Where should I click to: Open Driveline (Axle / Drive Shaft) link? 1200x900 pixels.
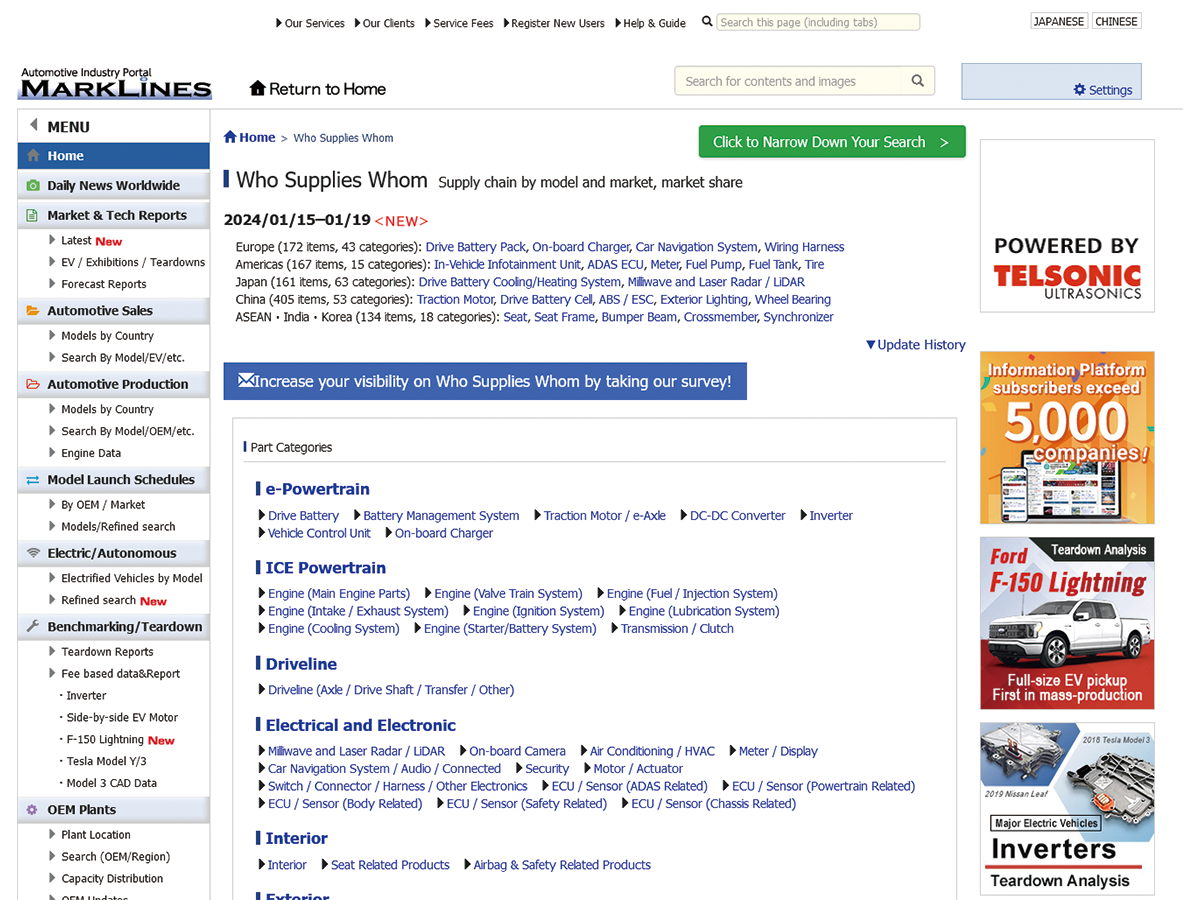391,690
